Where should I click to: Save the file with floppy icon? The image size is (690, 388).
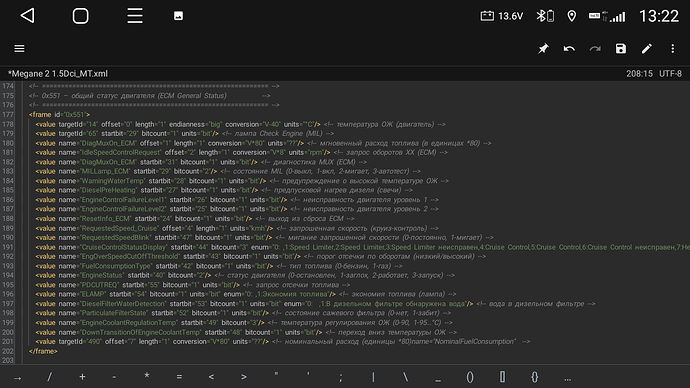[620, 48]
